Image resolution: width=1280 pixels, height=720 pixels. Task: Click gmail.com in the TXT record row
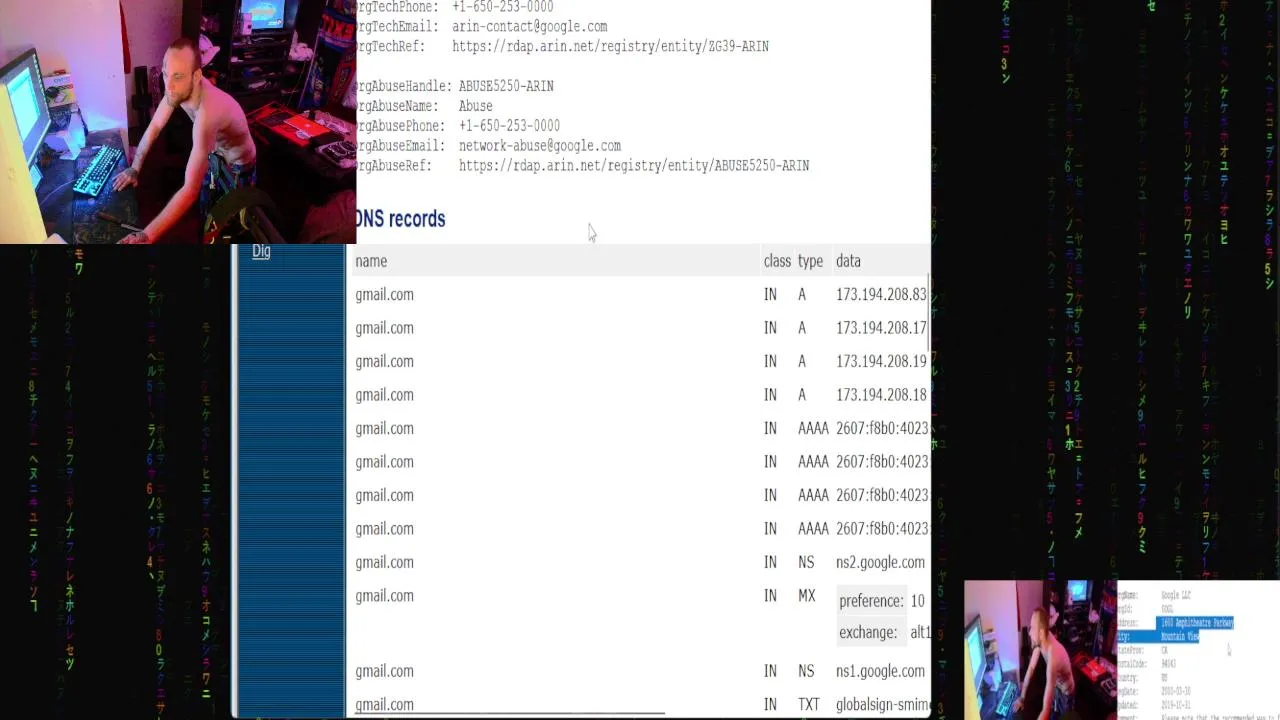click(x=384, y=705)
